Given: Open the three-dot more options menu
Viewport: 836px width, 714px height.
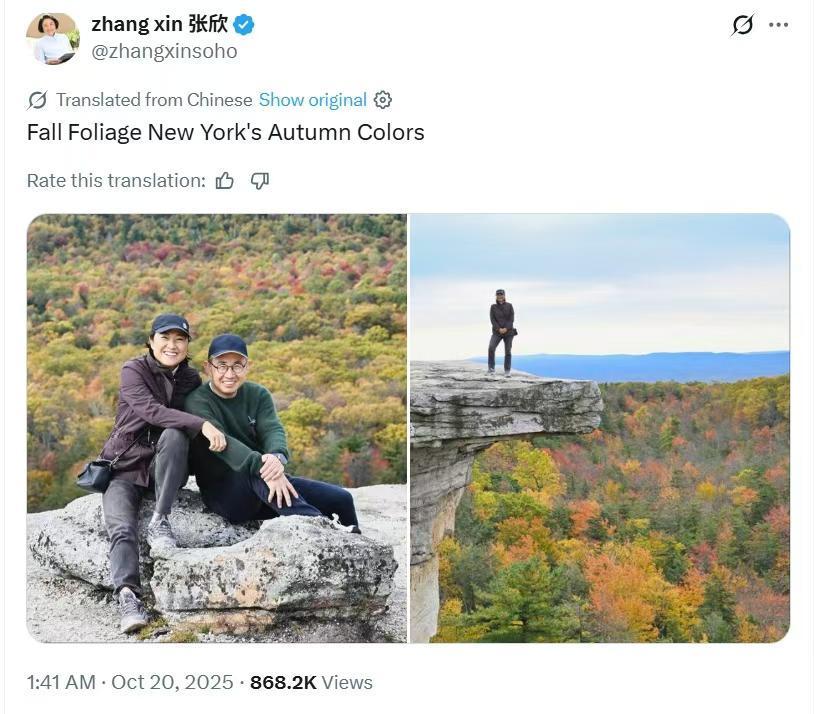Looking at the screenshot, I should point(779,25).
